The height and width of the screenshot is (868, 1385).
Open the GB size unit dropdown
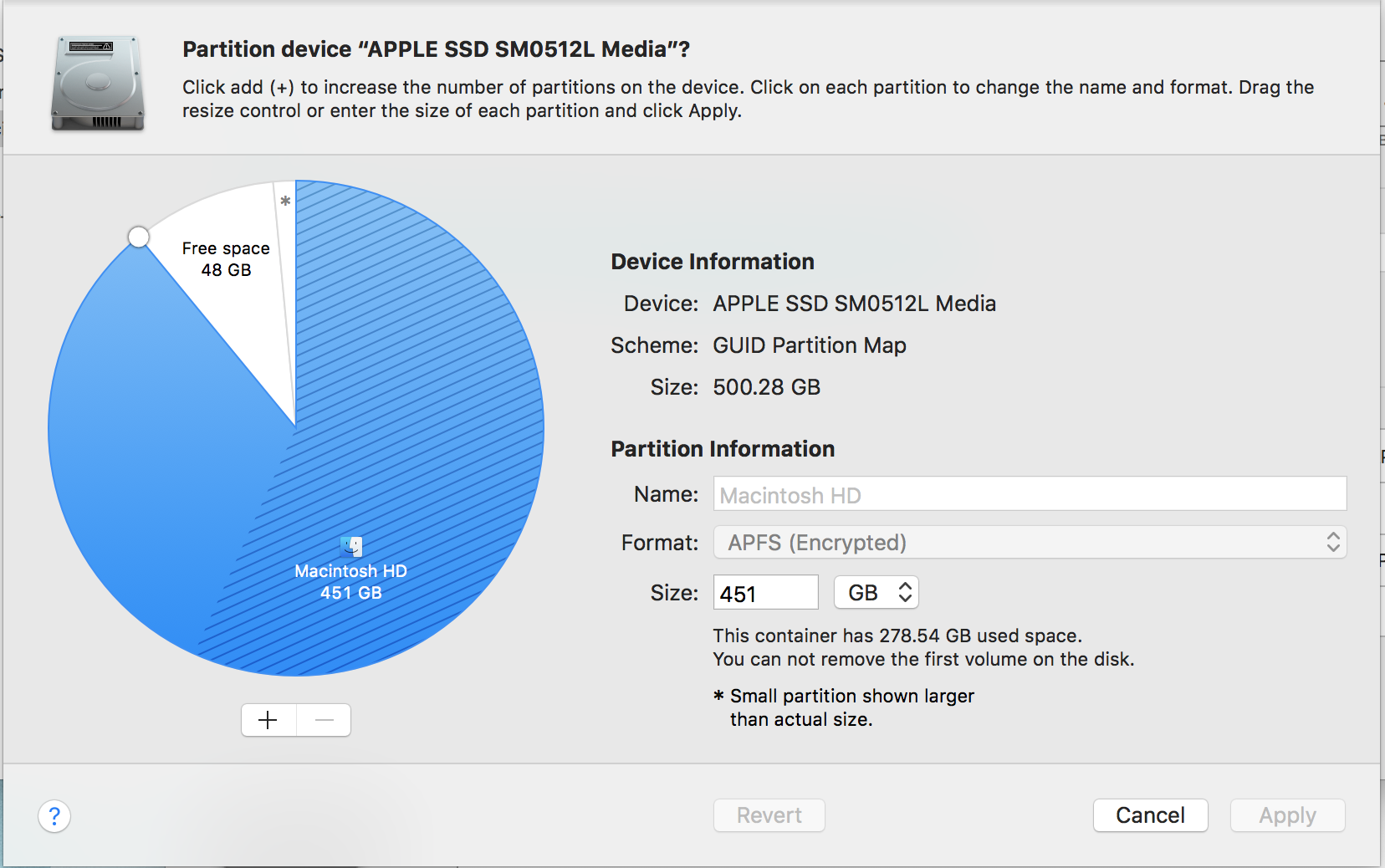tap(876, 593)
